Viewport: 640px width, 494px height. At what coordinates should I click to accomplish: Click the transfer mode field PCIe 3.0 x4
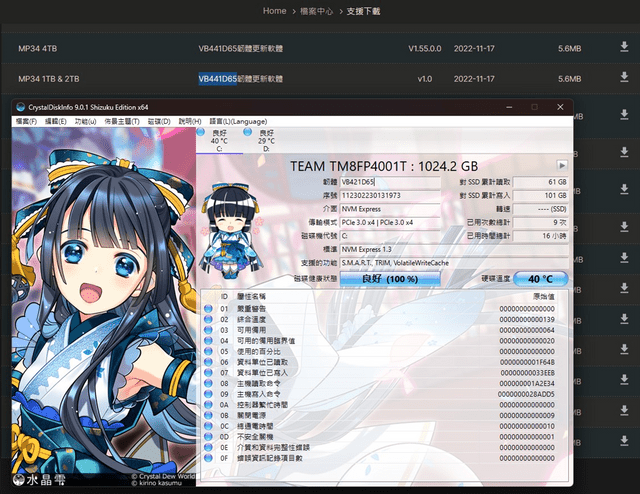(x=390, y=223)
